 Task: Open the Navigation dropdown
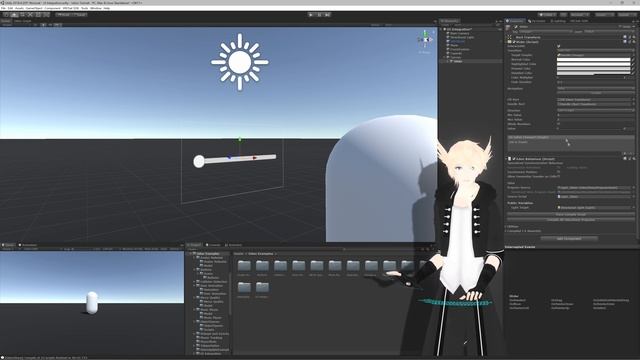(x=596, y=88)
